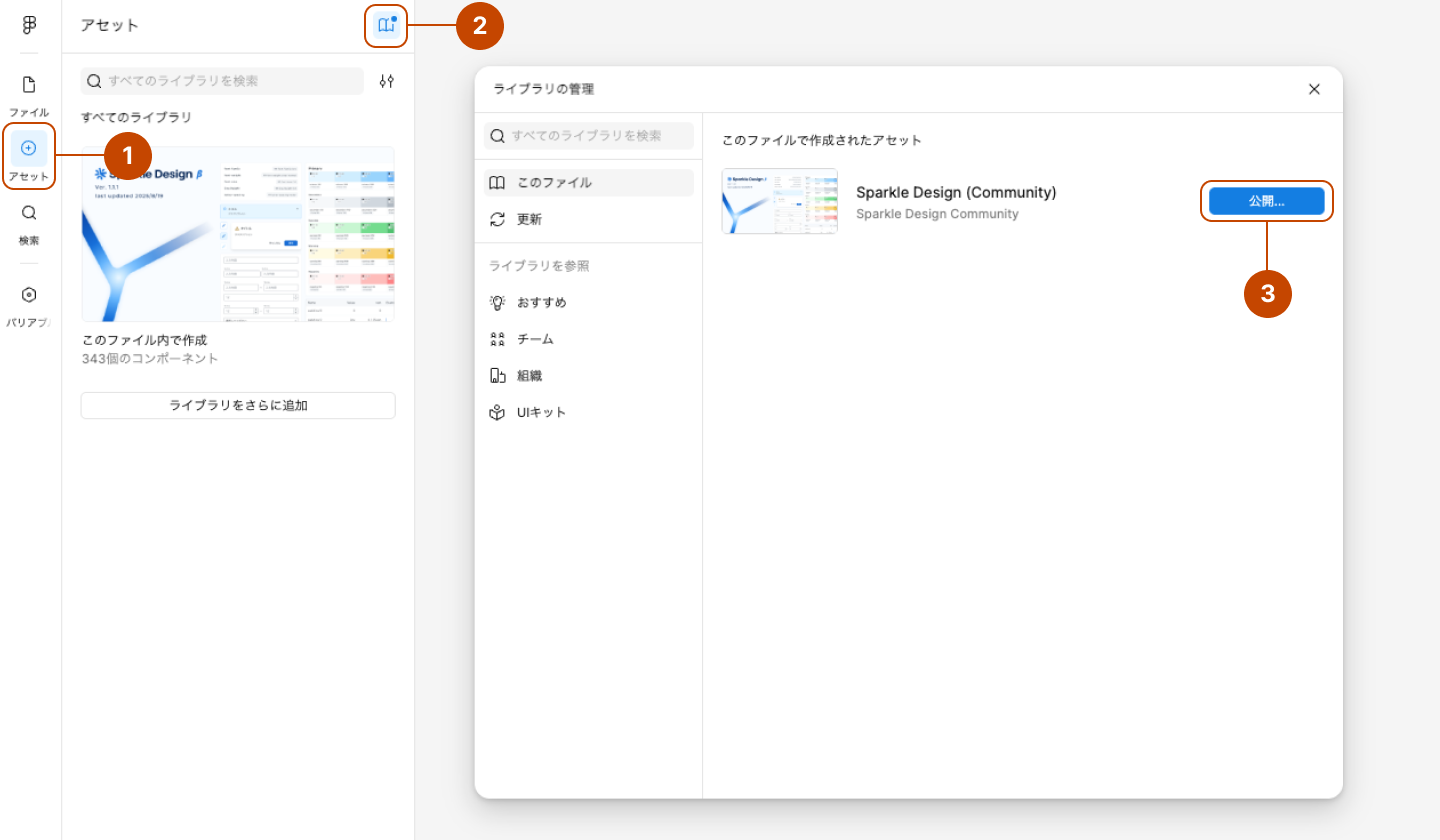Image resolution: width=1440 pixels, height=840 pixels.
Task: Open the ファイル sidebar panel
Action: click(29, 96)
